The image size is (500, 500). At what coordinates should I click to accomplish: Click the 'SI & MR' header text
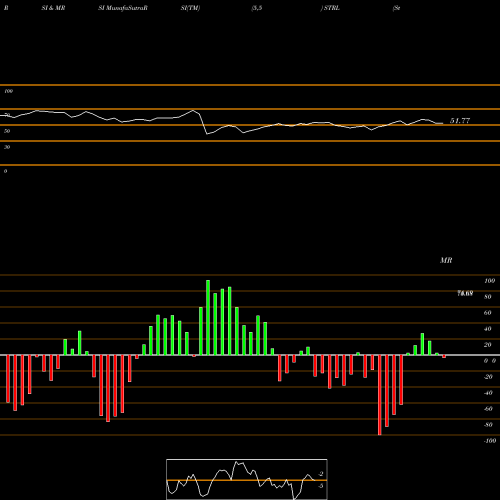click(53, 8)
